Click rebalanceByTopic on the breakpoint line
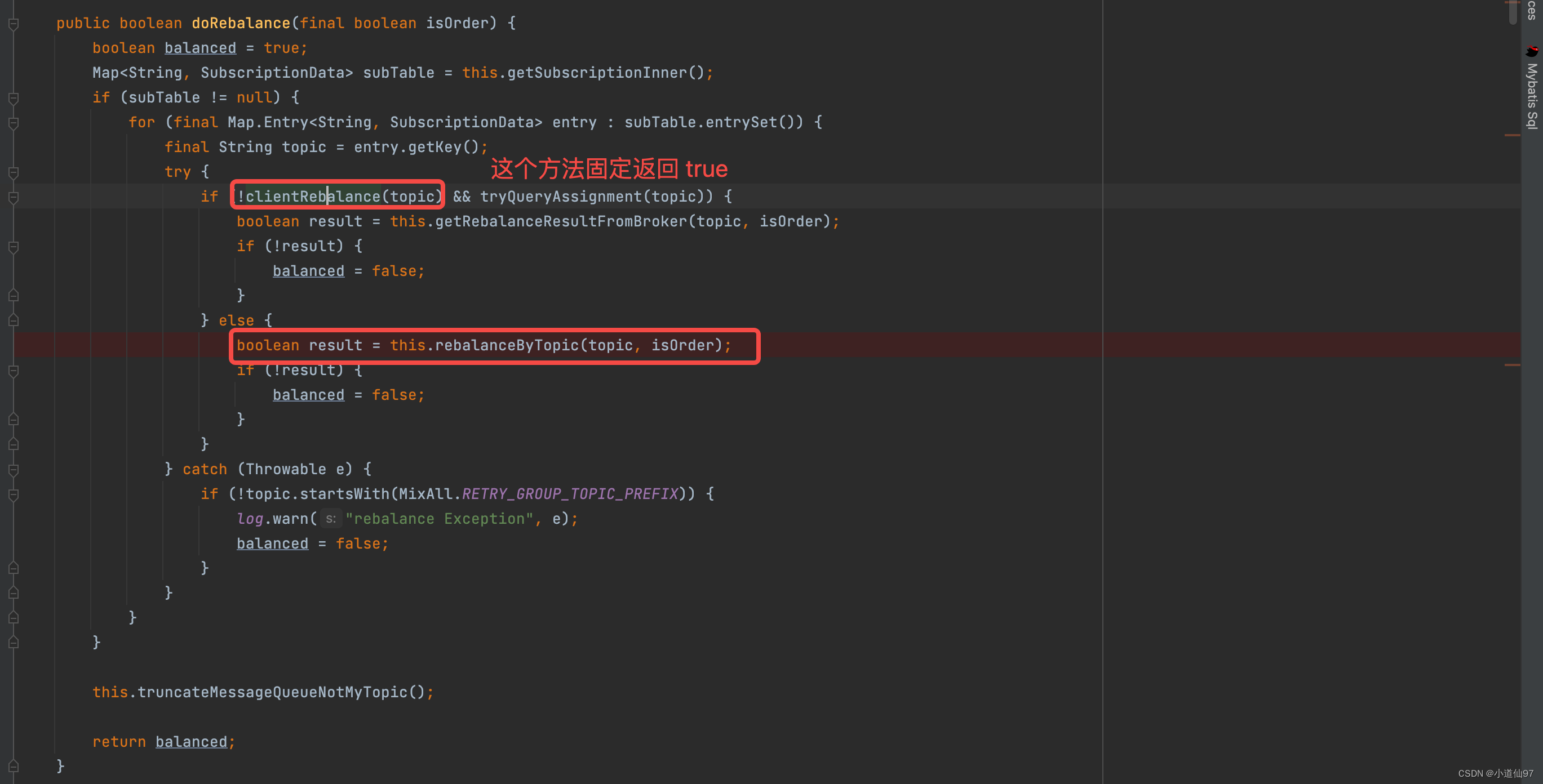The height and width of the screenshot is (784, 1543). 507,345
